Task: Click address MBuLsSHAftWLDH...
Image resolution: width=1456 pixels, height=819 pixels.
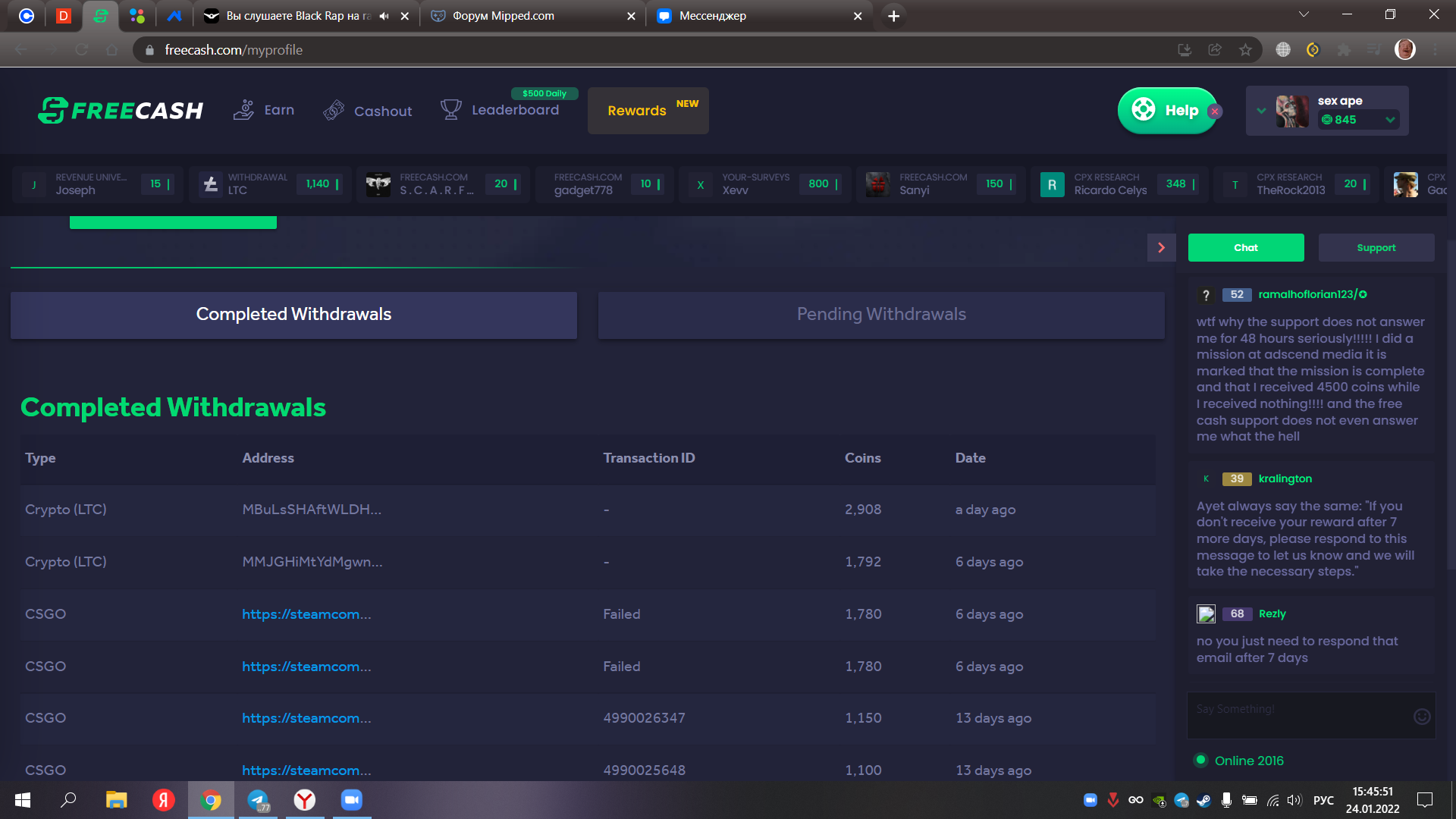Action: (x=312, y=510)
